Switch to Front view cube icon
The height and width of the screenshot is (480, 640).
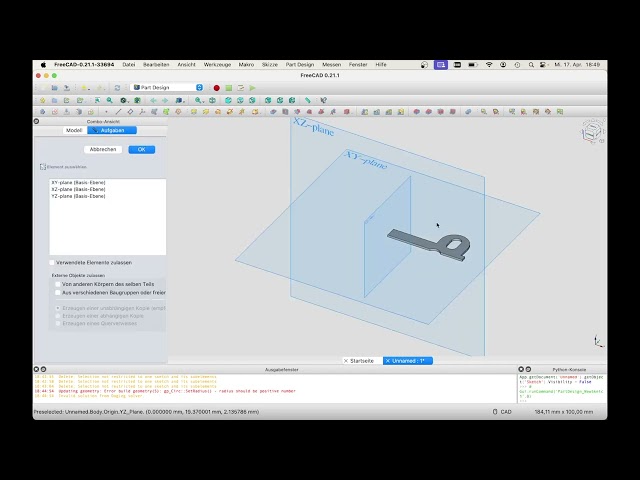pyautogui.click(x=228, y=100)
